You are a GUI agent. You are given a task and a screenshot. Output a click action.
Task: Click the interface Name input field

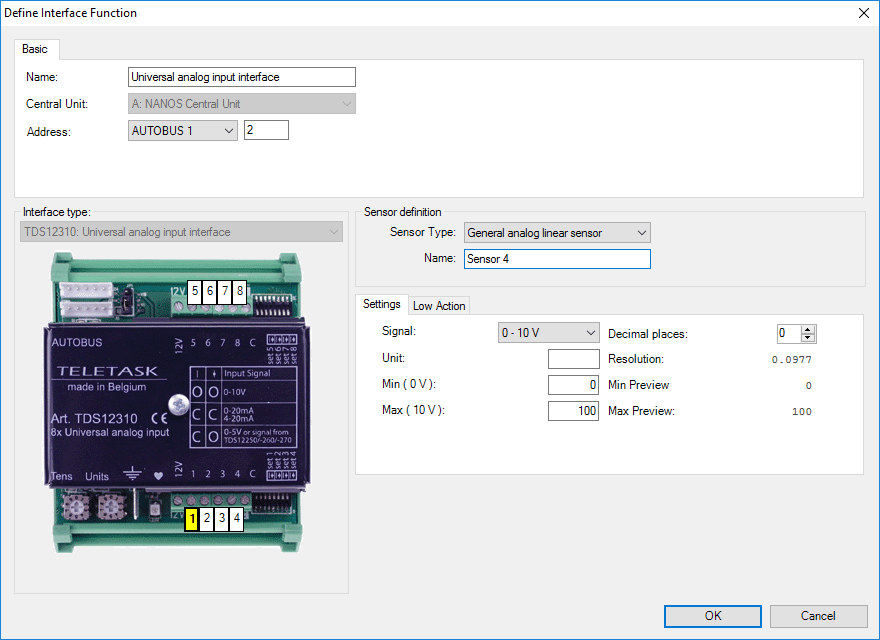coord(242,77)
